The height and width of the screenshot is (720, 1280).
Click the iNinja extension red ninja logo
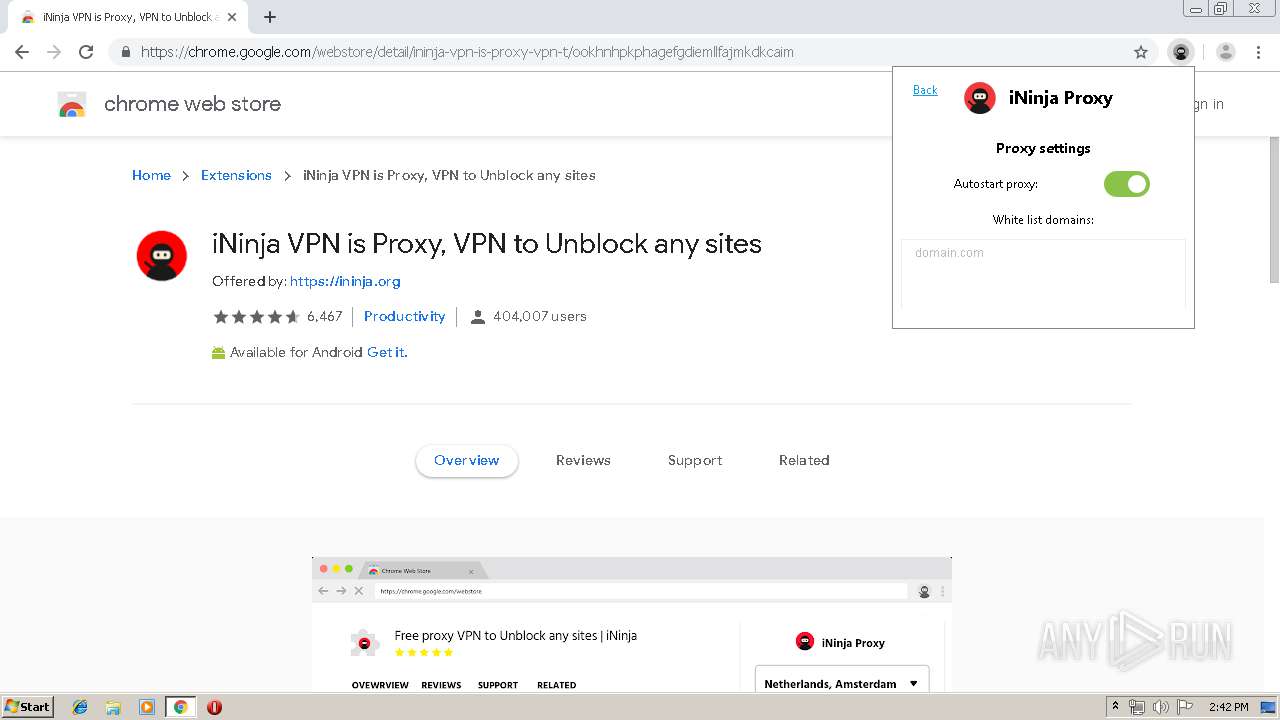[162, 256]
